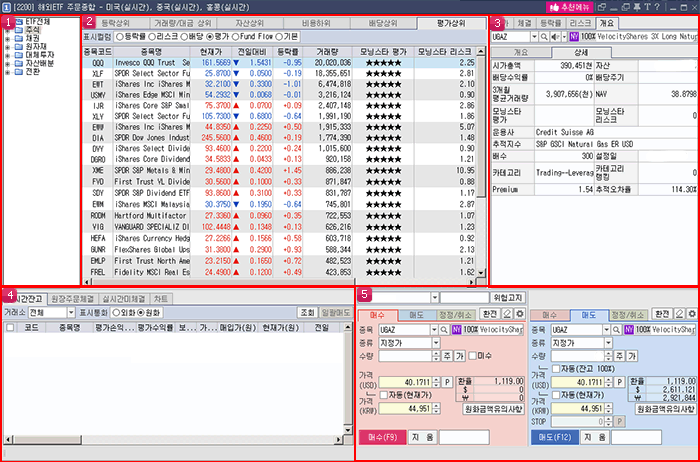This screenshot has height=462, width=700.
Task: Click the vertical scrollbar of the ETF ranking table
Action: (481, 162)
